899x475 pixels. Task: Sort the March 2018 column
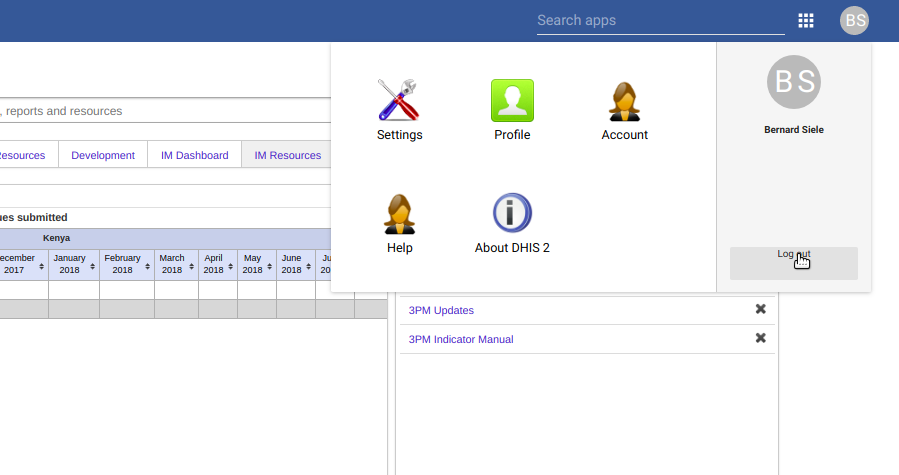click(x=191, y=266)
